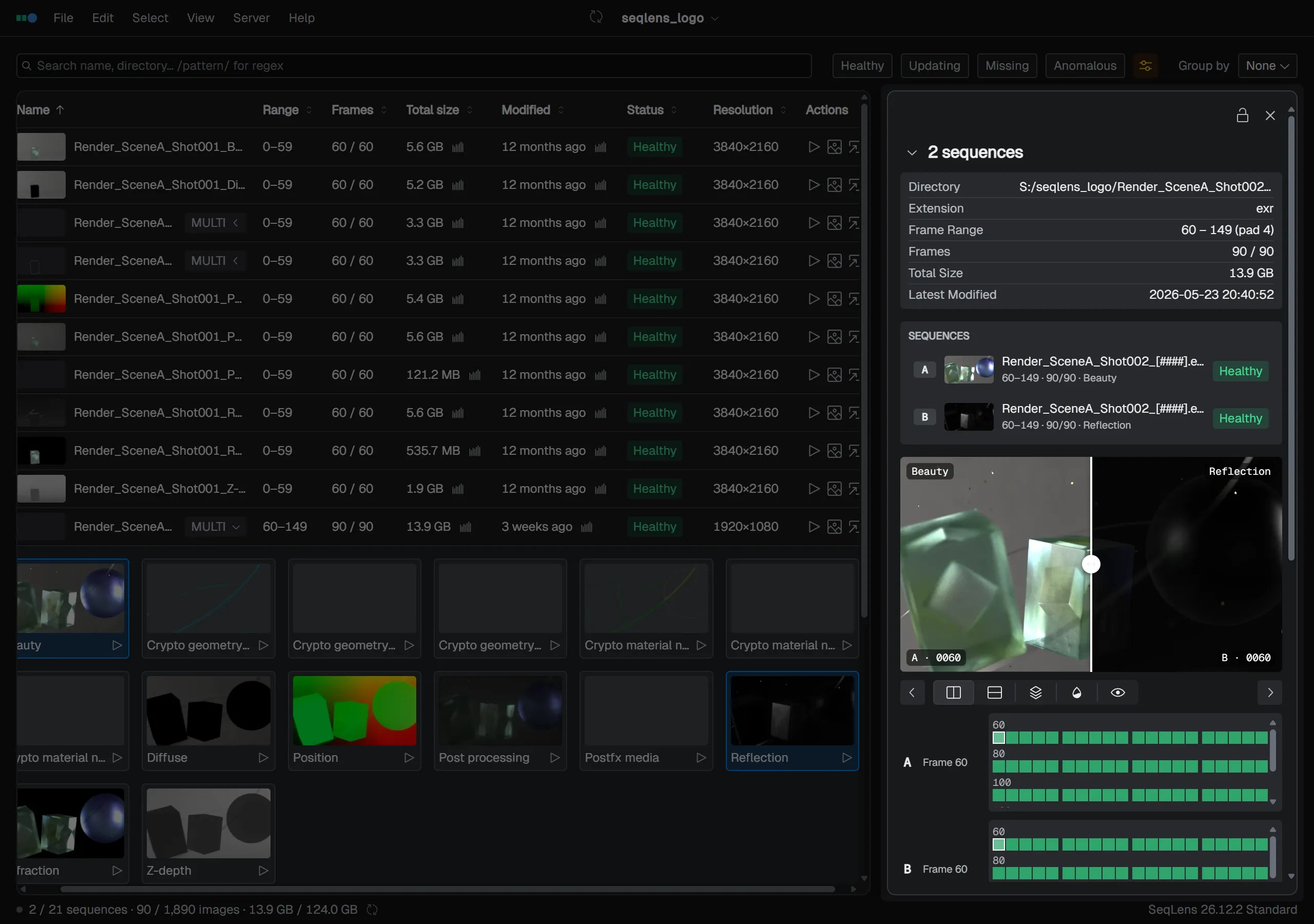Toggle the details panel lock
Viewport: 1314px width, 924px height.
pyautogui.click(x=1242, y=115)
